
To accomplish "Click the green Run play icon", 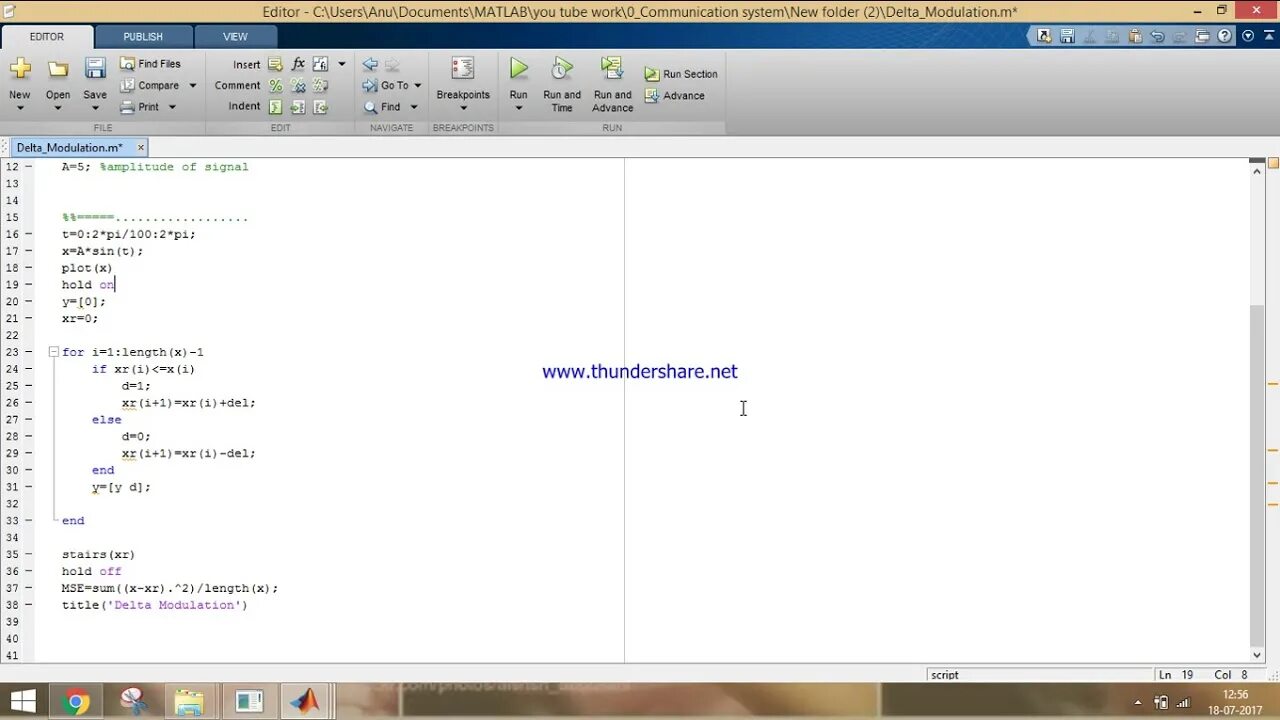I will 518,68.
